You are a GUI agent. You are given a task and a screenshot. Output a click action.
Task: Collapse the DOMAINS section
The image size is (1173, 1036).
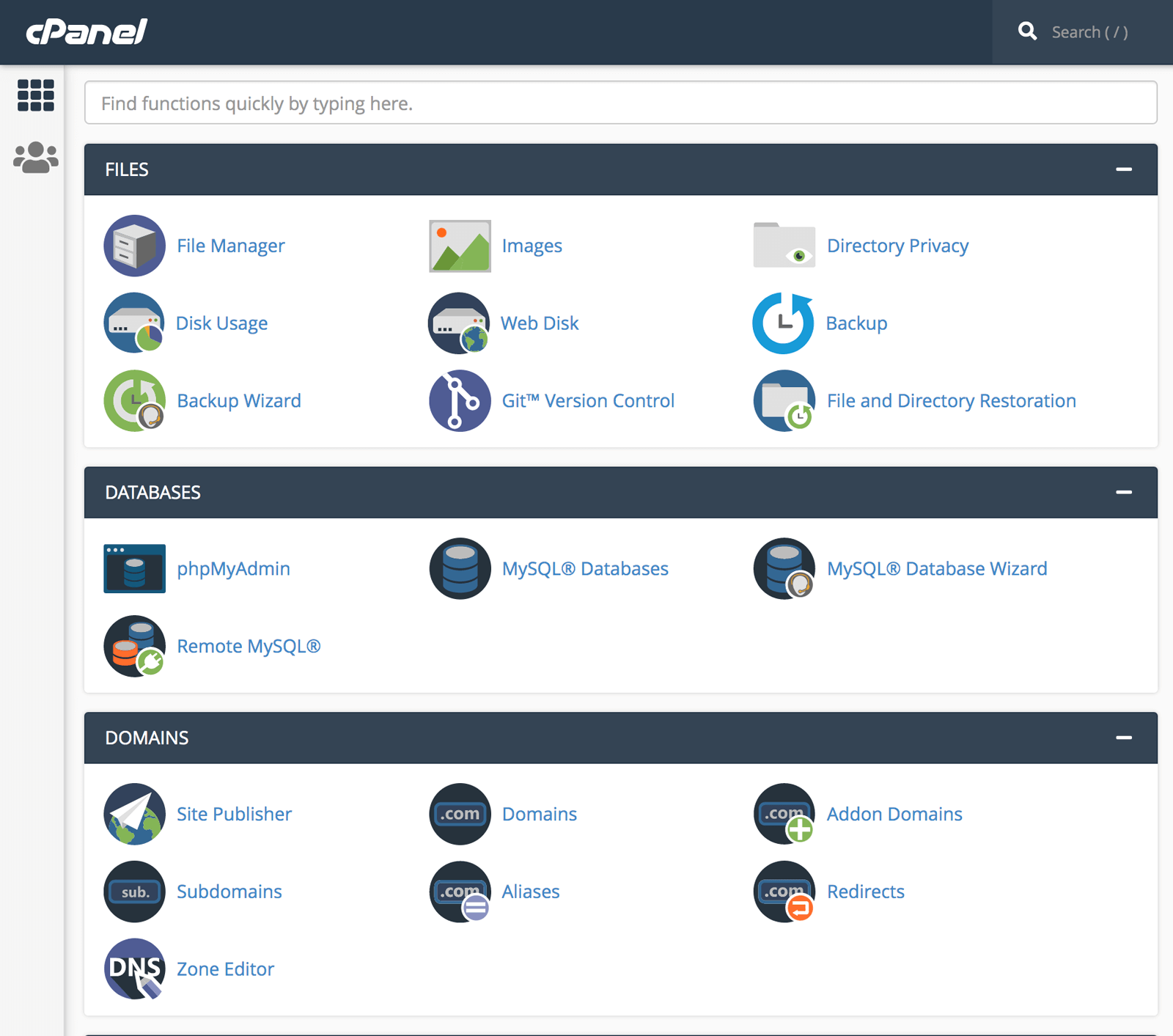1124,738
